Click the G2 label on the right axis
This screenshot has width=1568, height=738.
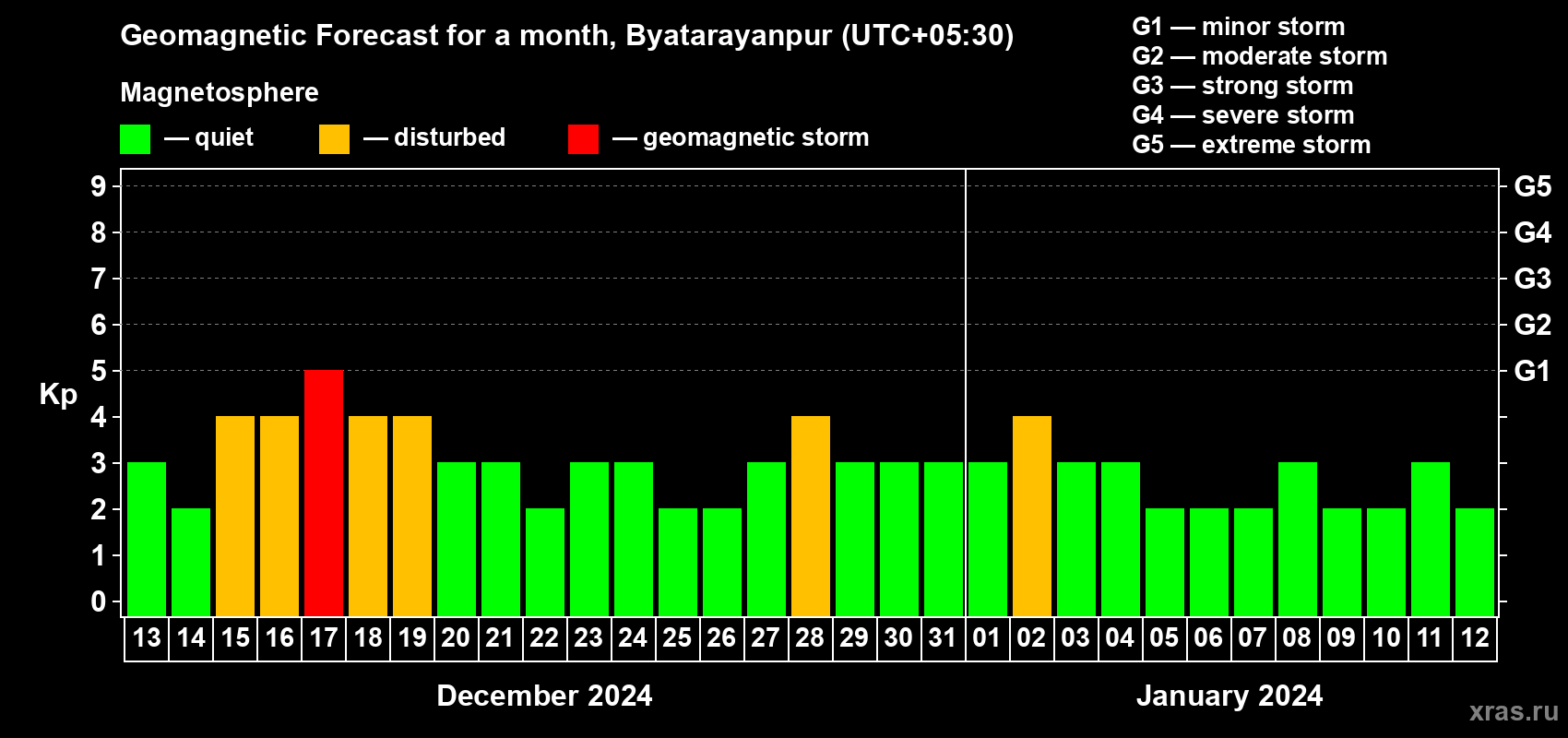click(1533, 325)
